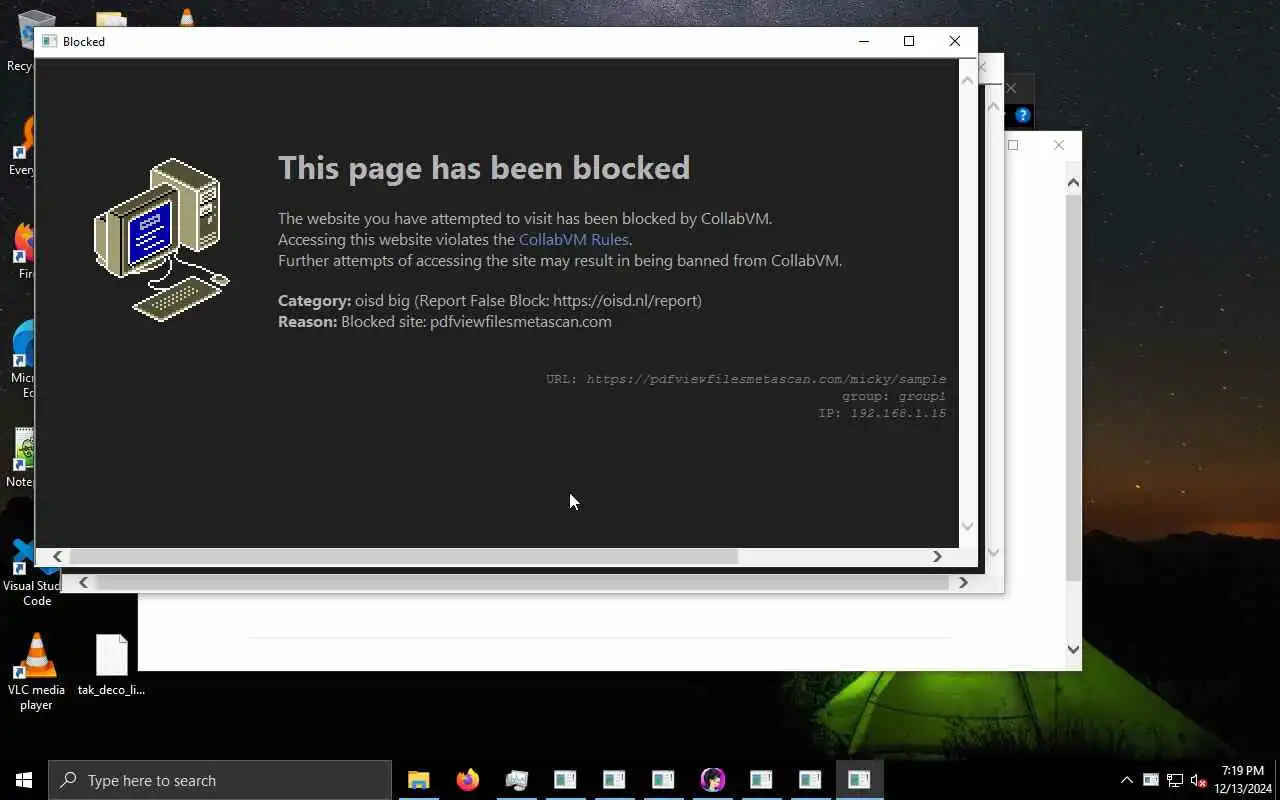
Task: Click the 'This page has been blocked' heading
Action: [x=484, y=168]
